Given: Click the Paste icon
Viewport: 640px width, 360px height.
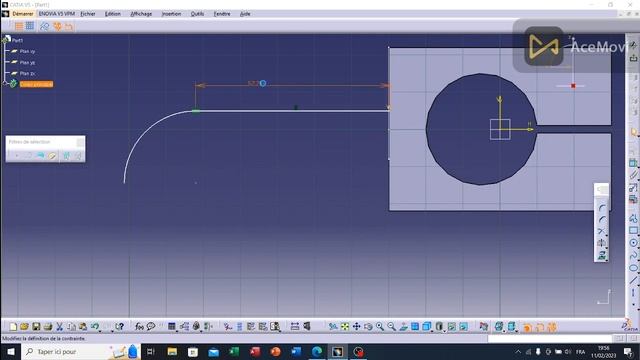Looking at the screenshot, I should (x=83, y=327).
